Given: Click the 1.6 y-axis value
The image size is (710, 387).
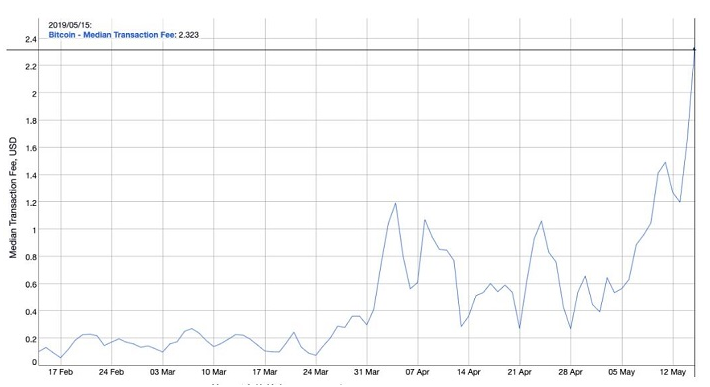Looking at the screenshot, I should 31,148.
